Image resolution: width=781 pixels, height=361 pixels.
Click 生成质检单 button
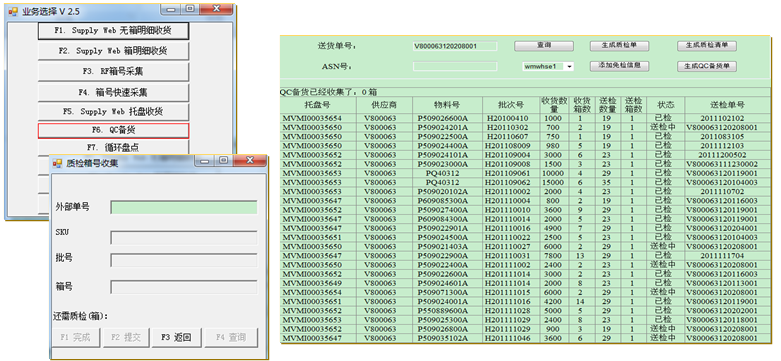[x=620, y=46]
